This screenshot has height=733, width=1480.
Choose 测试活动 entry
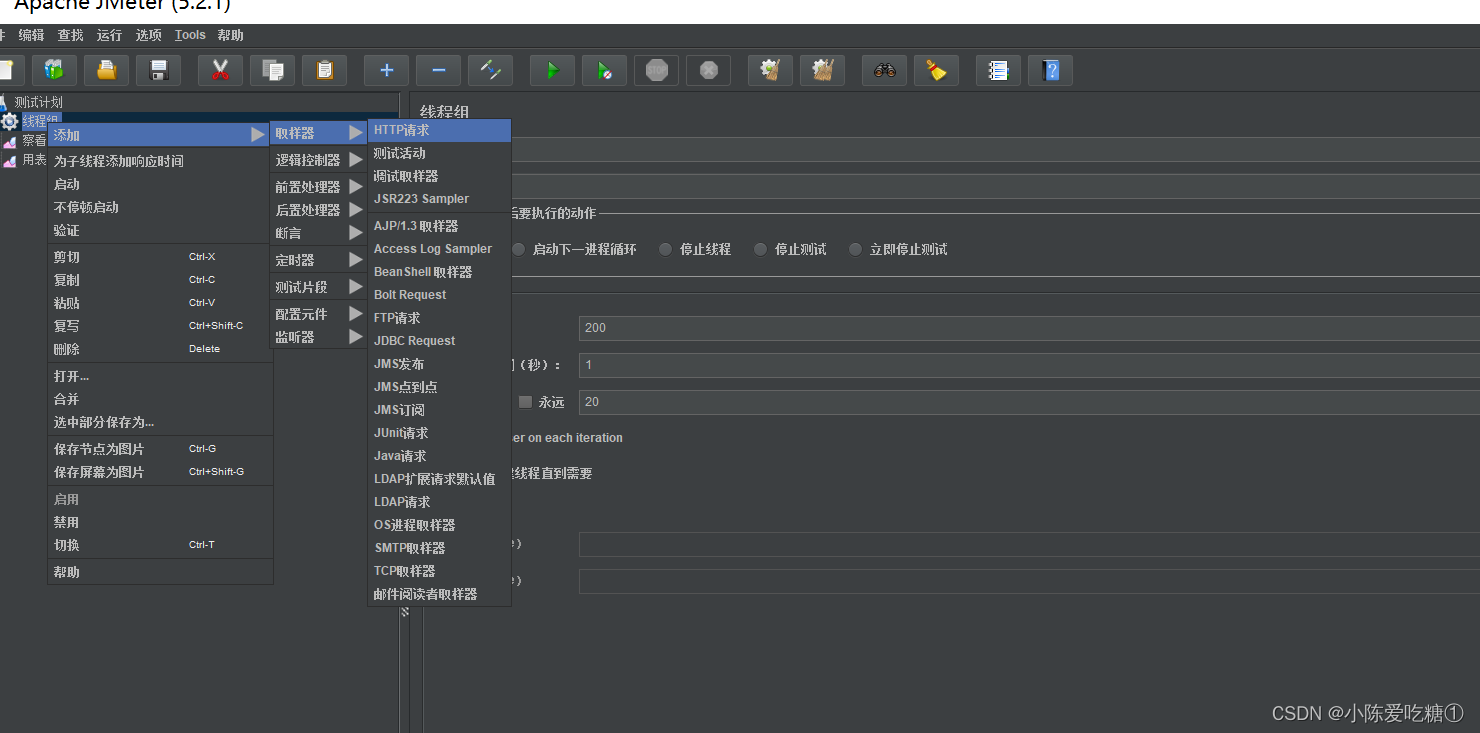440,153
